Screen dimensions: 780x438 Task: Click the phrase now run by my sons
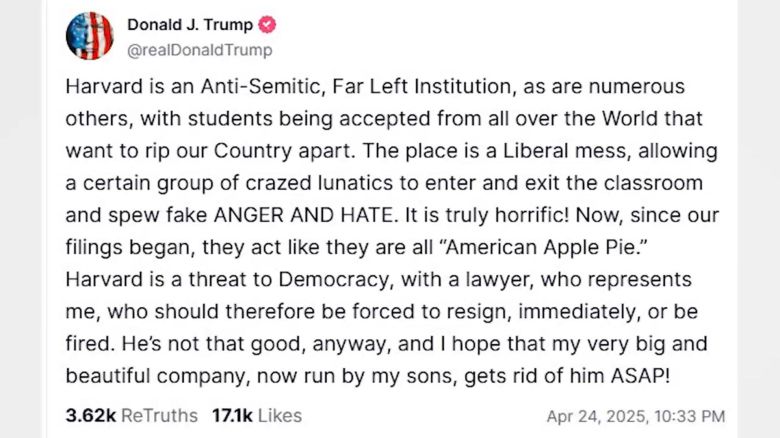tap(356, 376)
